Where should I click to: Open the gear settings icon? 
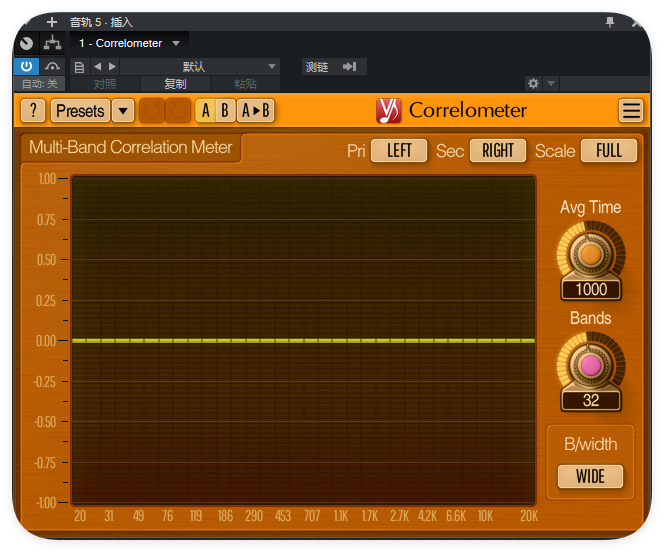click(x=533, y=83)
